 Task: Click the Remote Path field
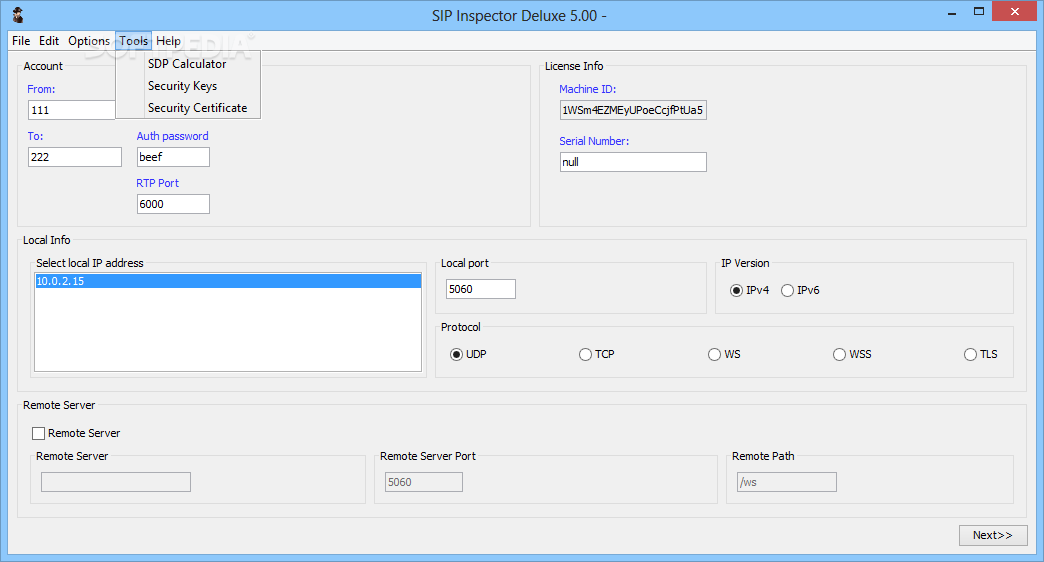[786, 482]
